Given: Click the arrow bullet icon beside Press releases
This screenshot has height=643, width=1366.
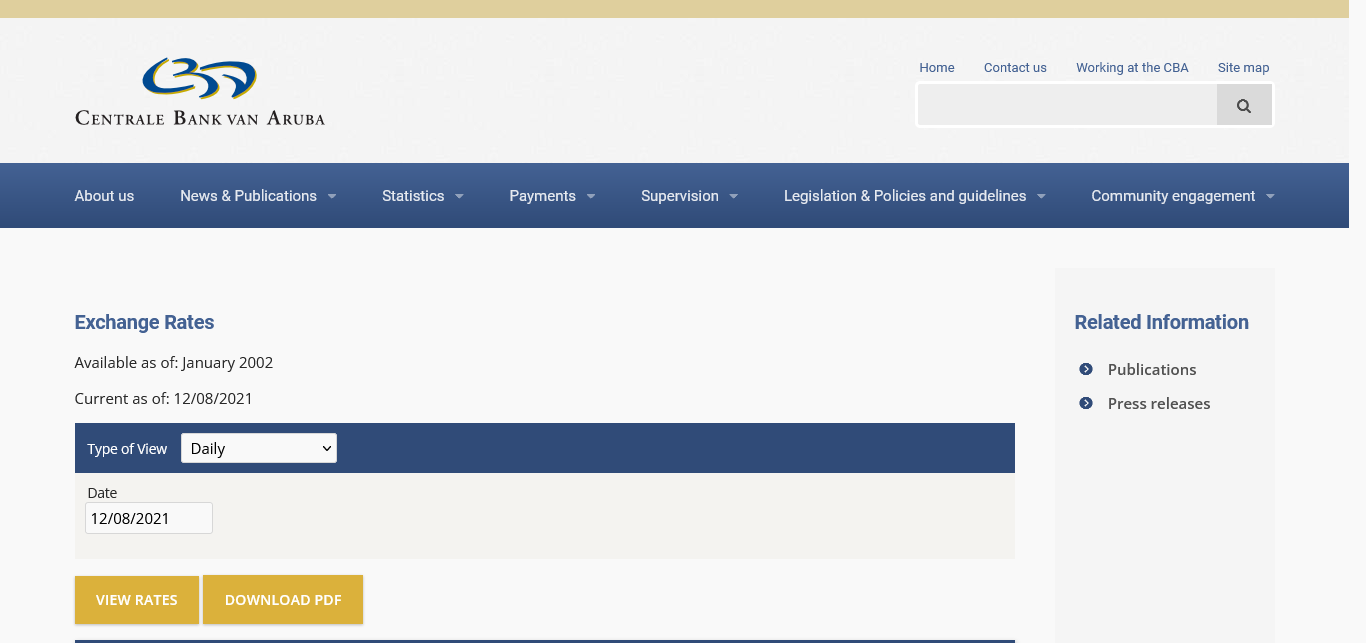Looking at the screenshot, I should (x=1086, y=403).
